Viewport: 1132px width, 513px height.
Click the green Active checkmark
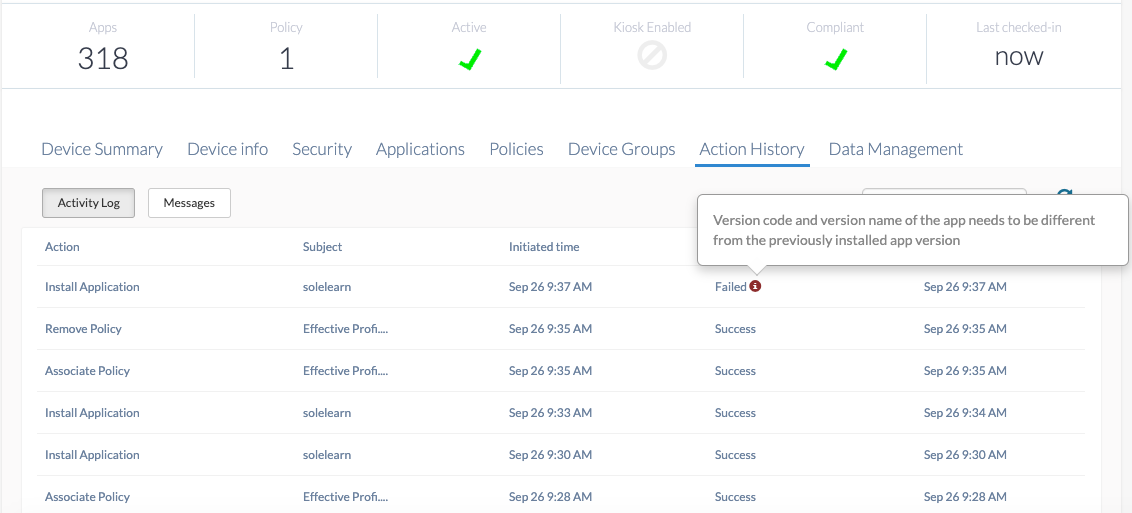pyautogui.click(x=469, y=61)
